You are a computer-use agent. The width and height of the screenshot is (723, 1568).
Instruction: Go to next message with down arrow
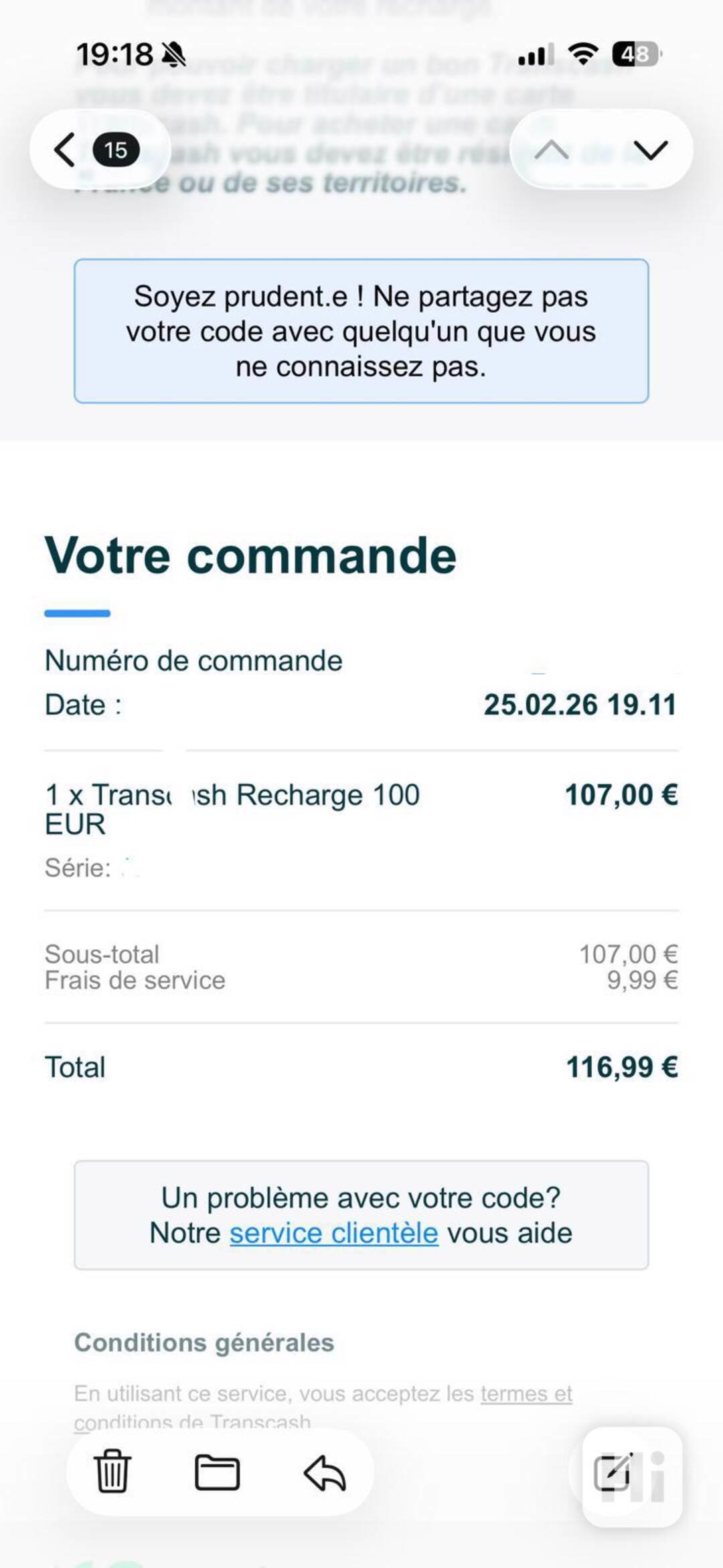650,149
